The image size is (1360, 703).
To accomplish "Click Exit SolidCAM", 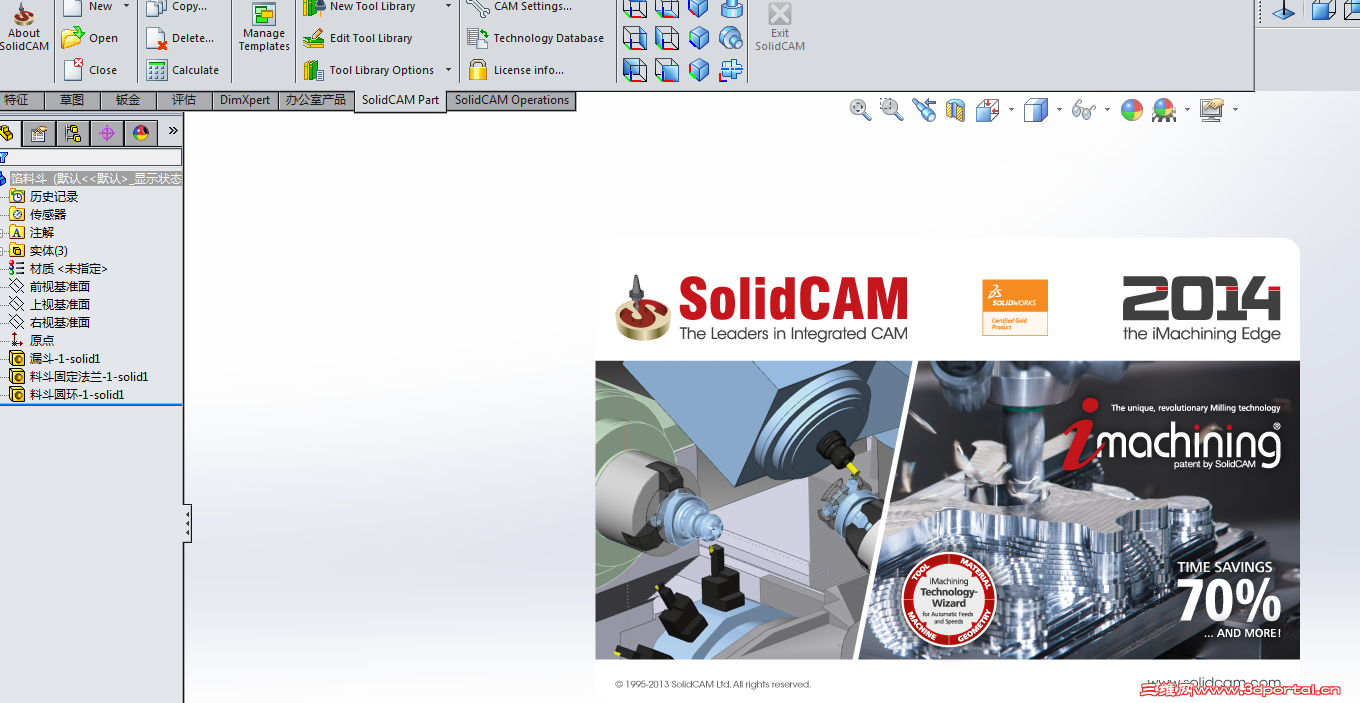I will (x=780, y=28).
